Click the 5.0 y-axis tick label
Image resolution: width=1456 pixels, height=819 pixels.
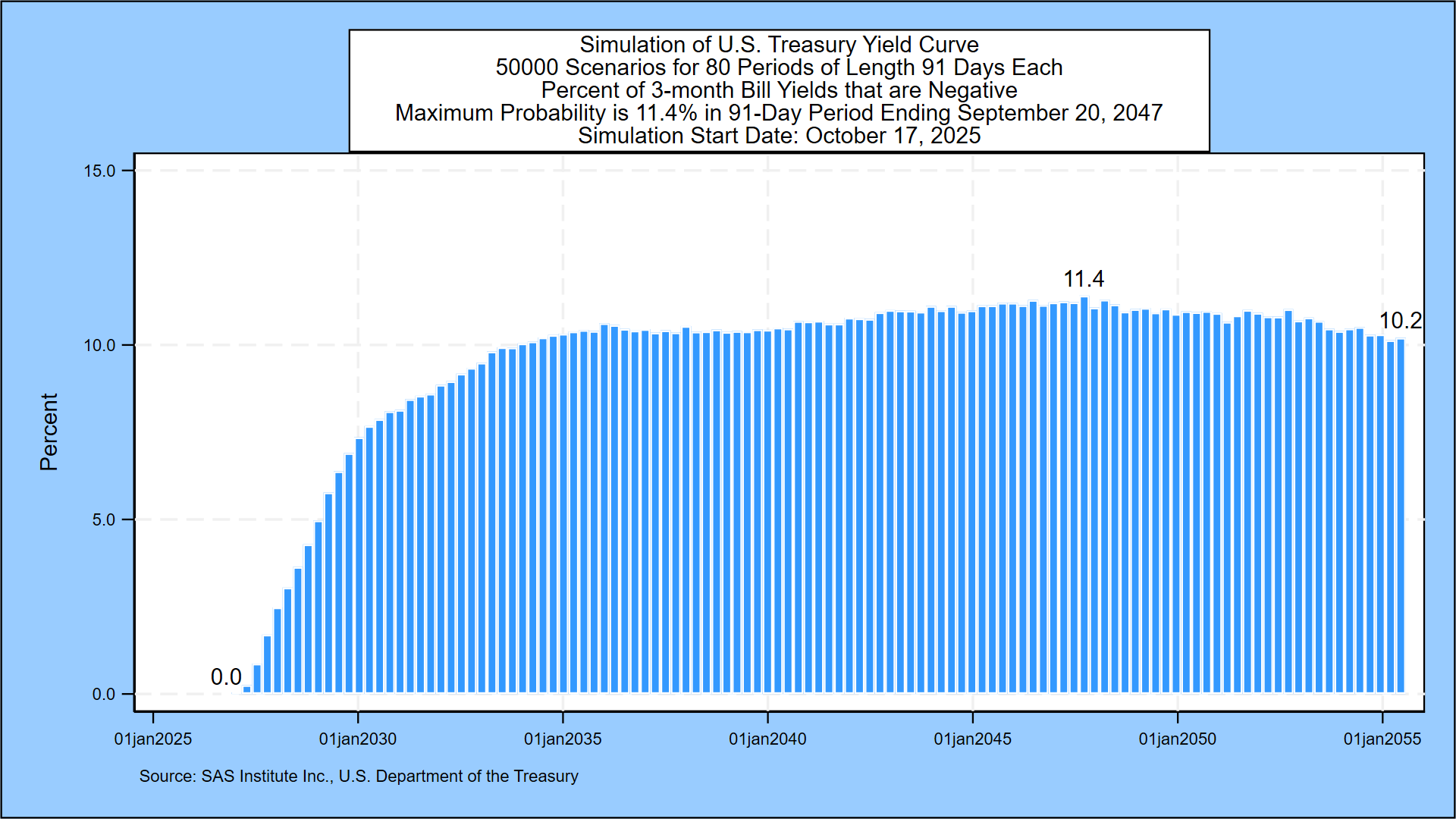coord(104,520)
